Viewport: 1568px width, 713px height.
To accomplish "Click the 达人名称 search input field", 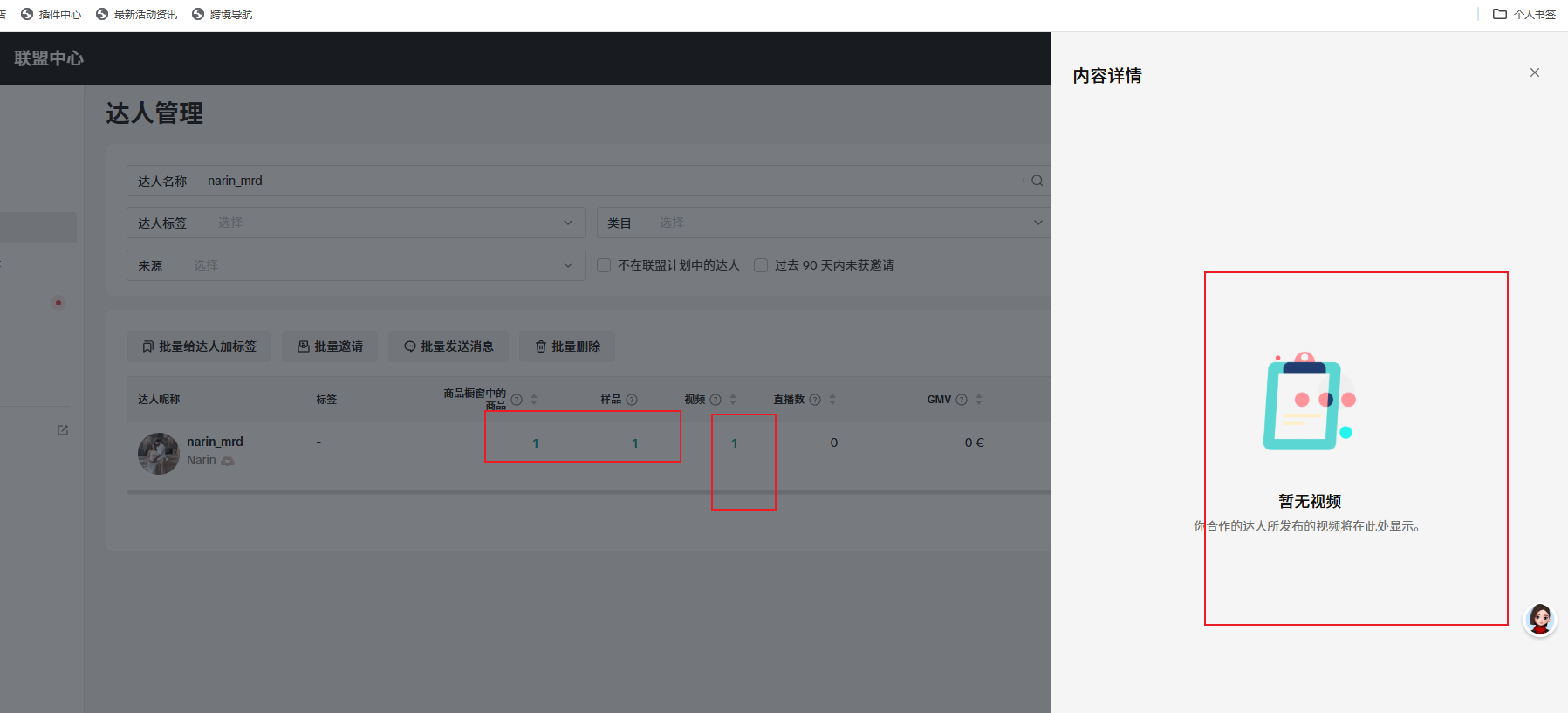I will click(611, 181).
